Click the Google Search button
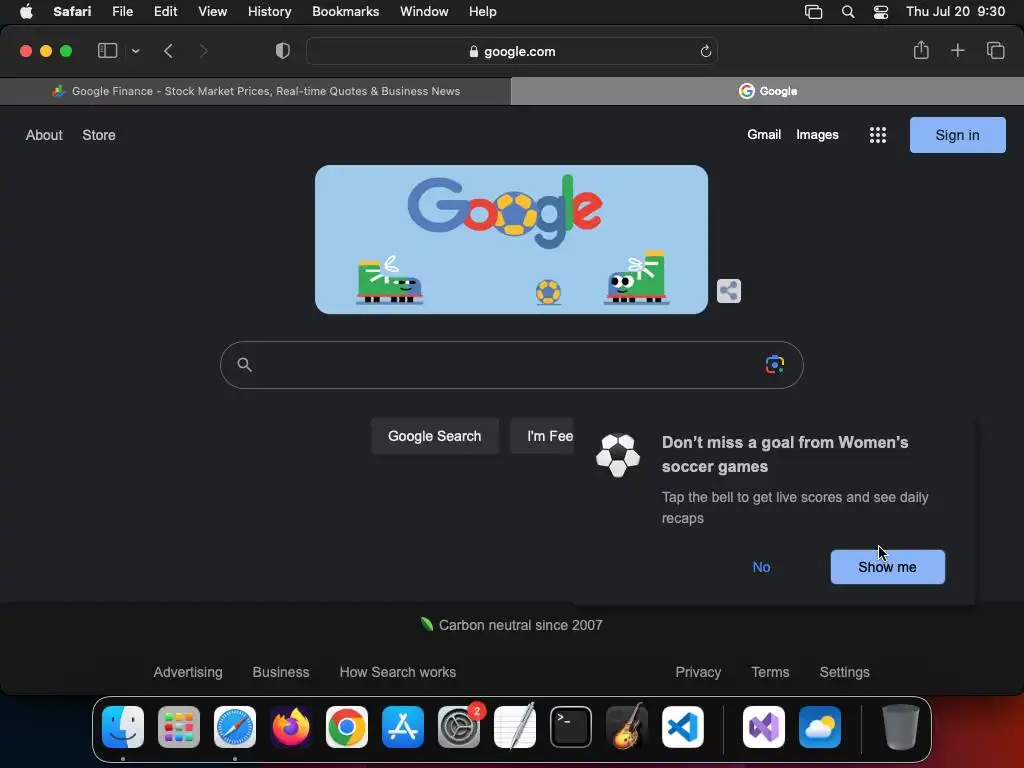 [x=434, y=436]
